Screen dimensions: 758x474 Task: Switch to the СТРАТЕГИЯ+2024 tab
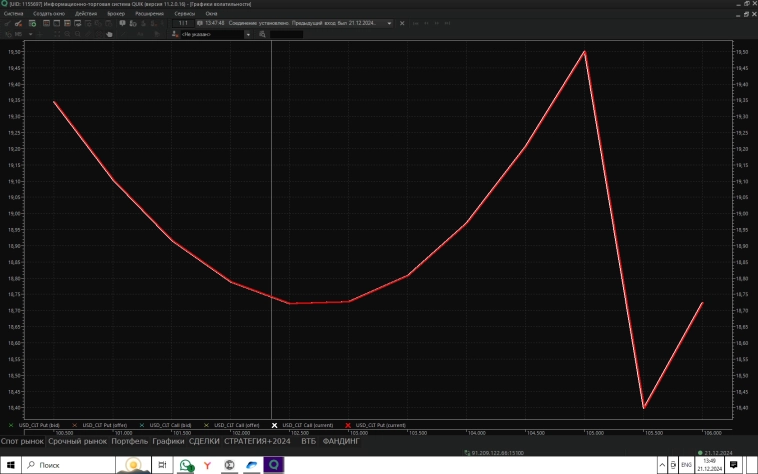tap(258, 440)
